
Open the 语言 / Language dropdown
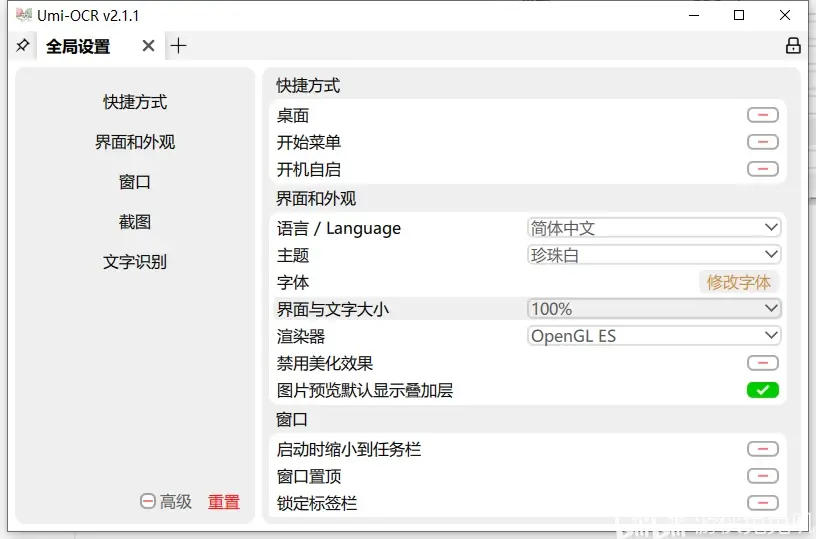click(x=654, y=228)
